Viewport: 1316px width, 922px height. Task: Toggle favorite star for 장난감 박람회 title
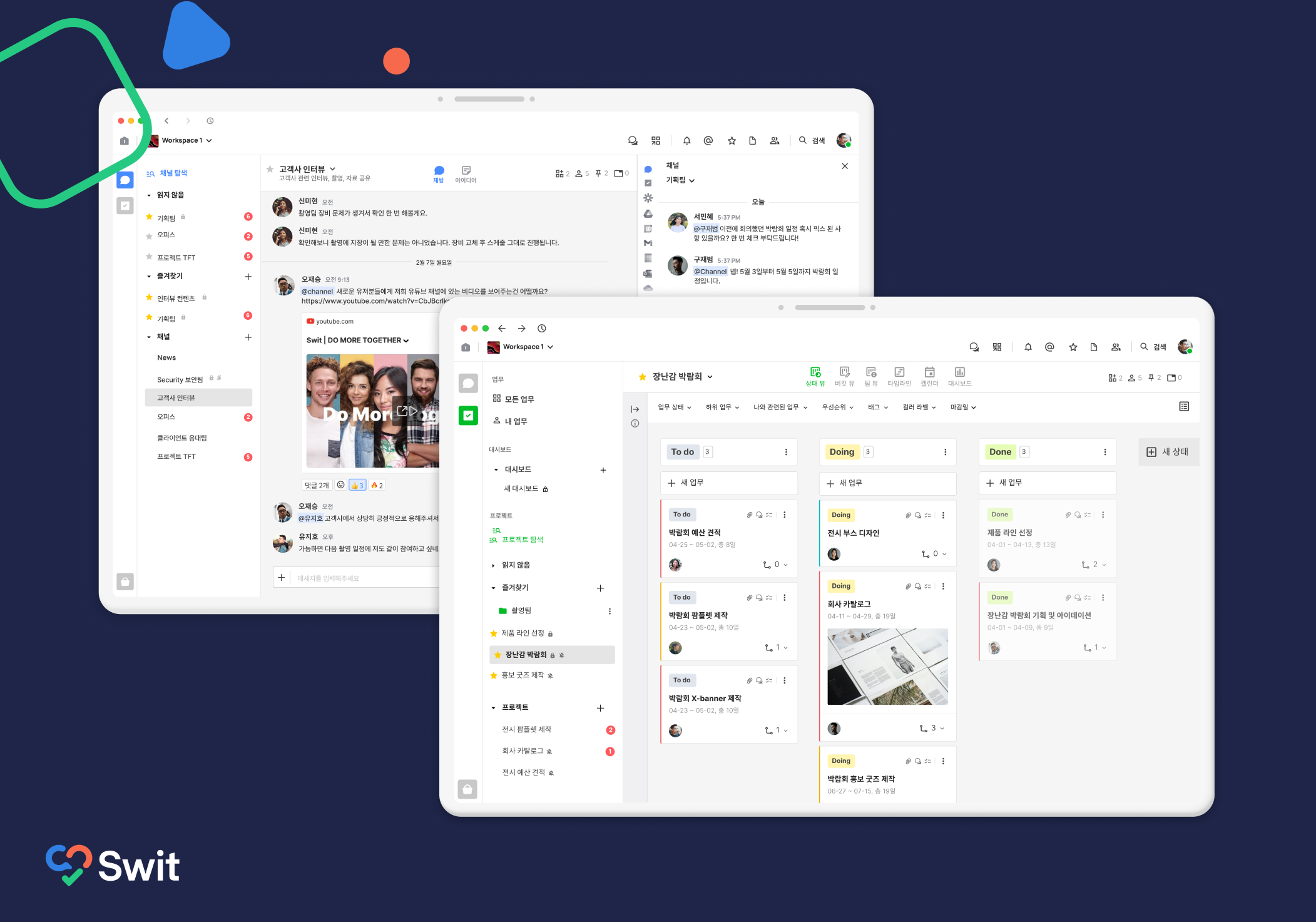point(642,377)
